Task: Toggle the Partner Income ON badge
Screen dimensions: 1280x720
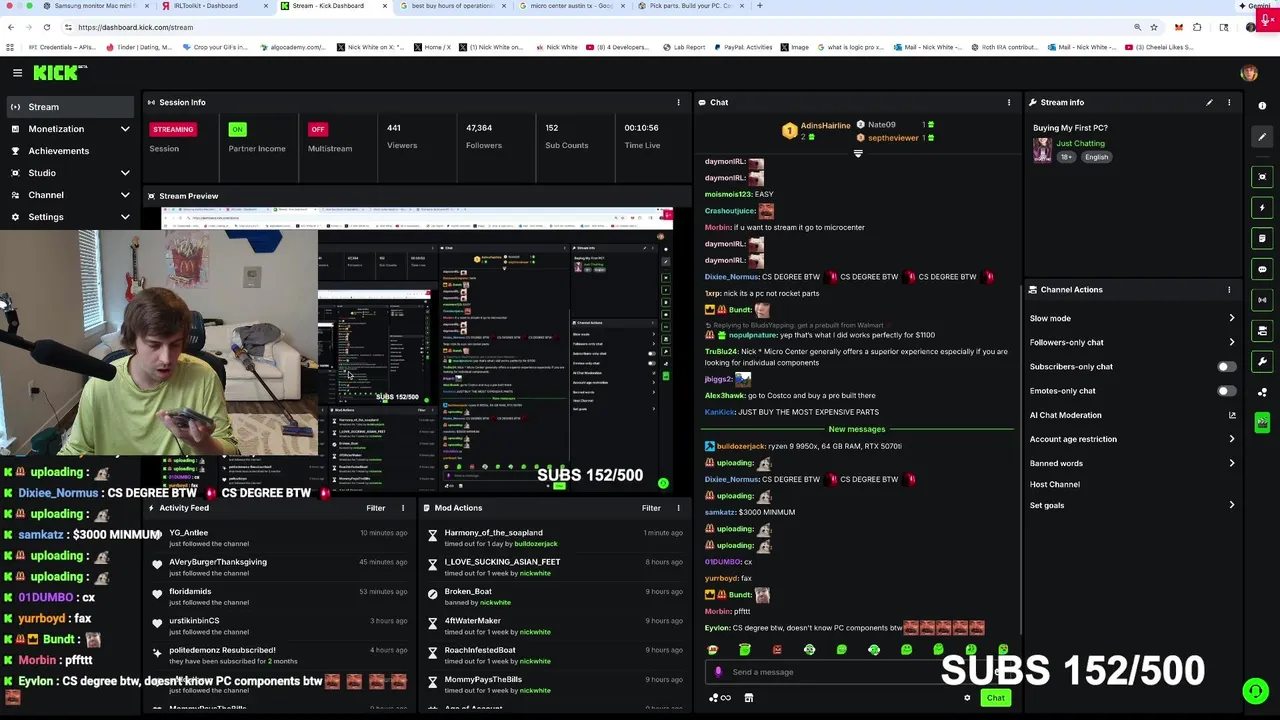Action: [237, 129]
